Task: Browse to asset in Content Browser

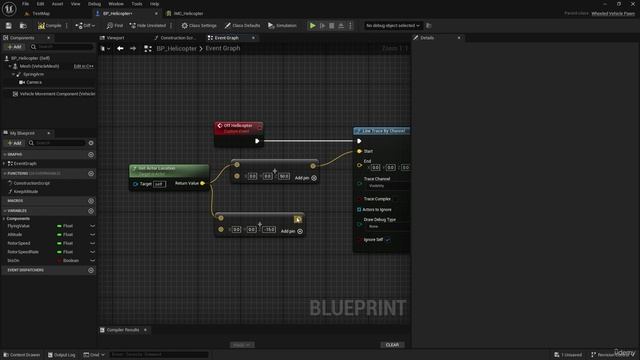Action: point(23,26)
